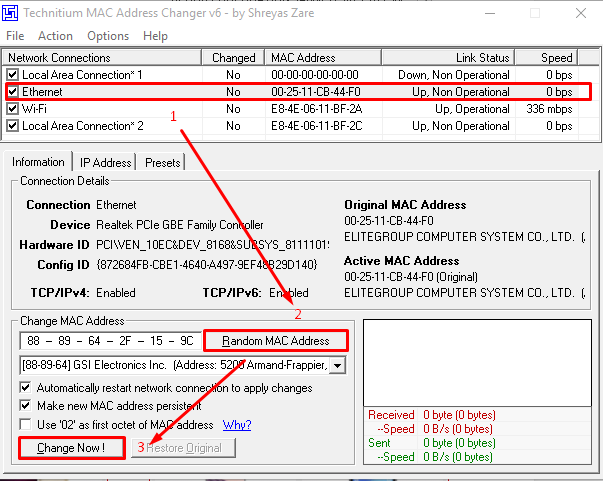
Task: Sort by the Speed column header
Action: click(x=546, y=58)
